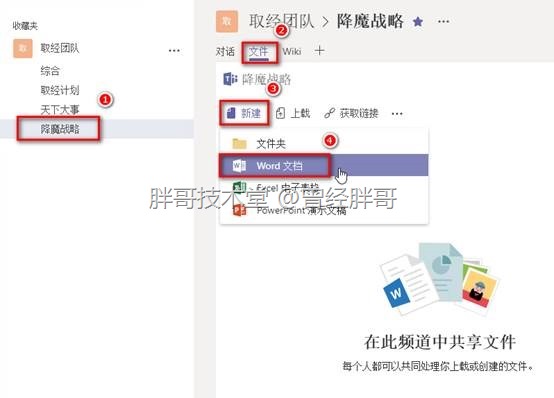Switch to the 对话 conversation tab
The height and width of the screenshot is (398, 554).
point(225,52)
